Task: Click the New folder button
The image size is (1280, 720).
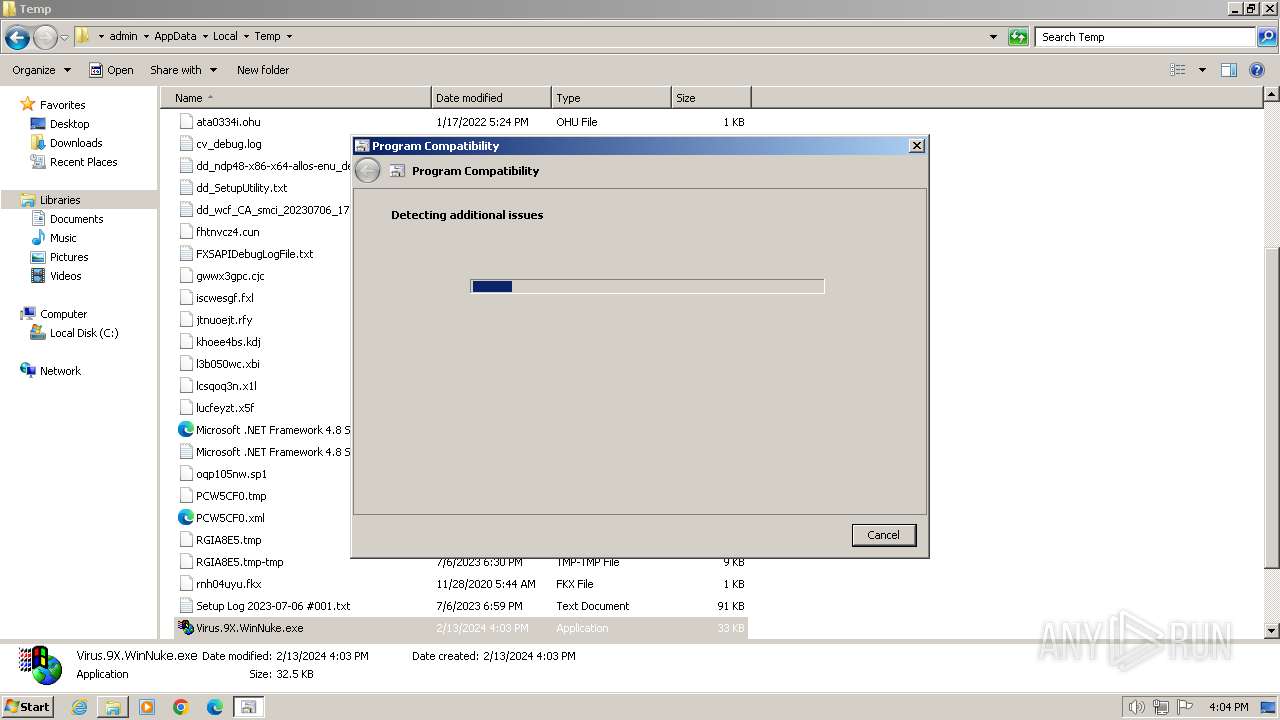Action: pos(263,70)
